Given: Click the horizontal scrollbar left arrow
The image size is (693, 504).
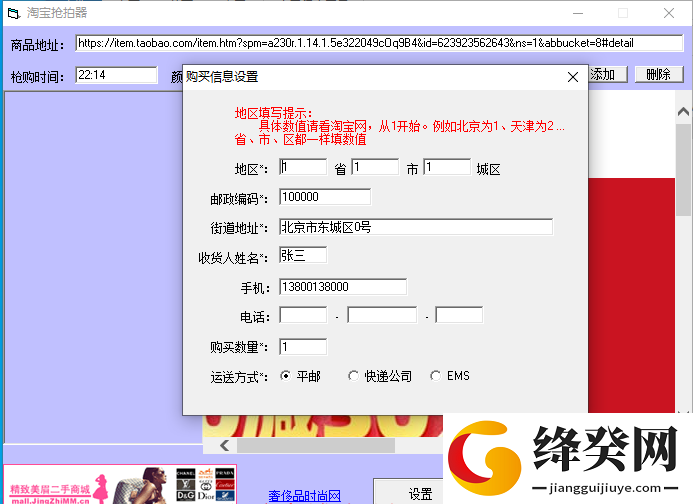Looking at the screenshot, I should [x=225, y=445].
